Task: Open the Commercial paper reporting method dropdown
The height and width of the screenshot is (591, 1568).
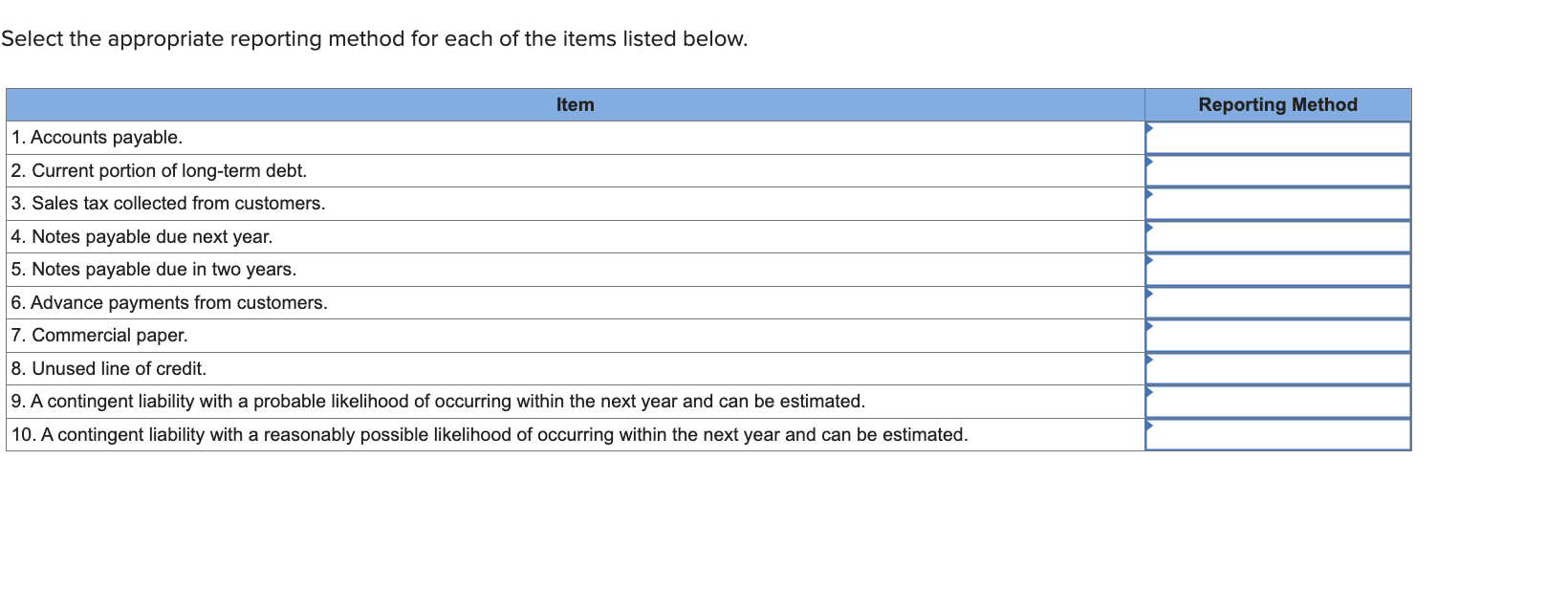Action: tap(1276, 335)
